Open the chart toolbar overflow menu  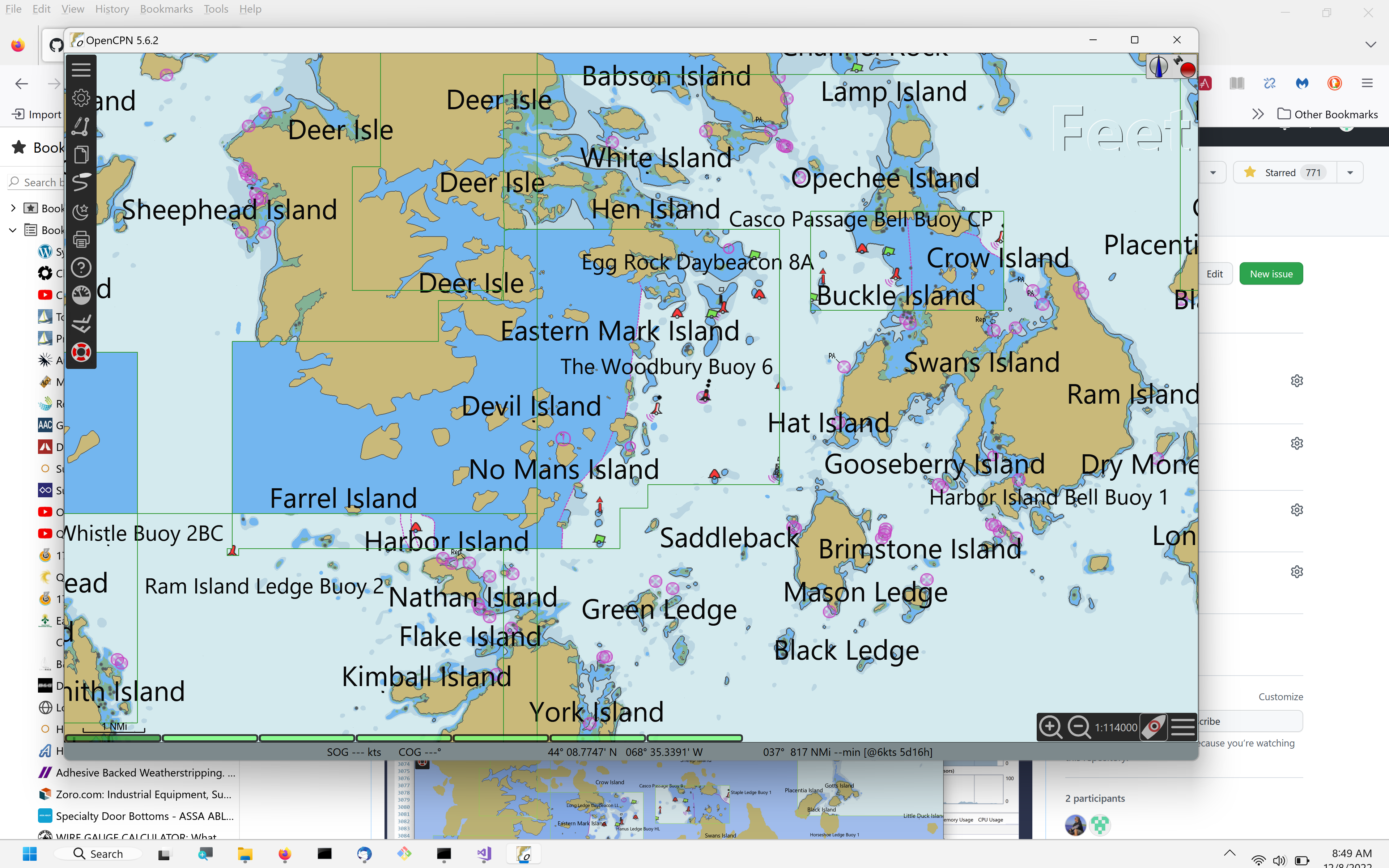click(x=1183, y=727)
